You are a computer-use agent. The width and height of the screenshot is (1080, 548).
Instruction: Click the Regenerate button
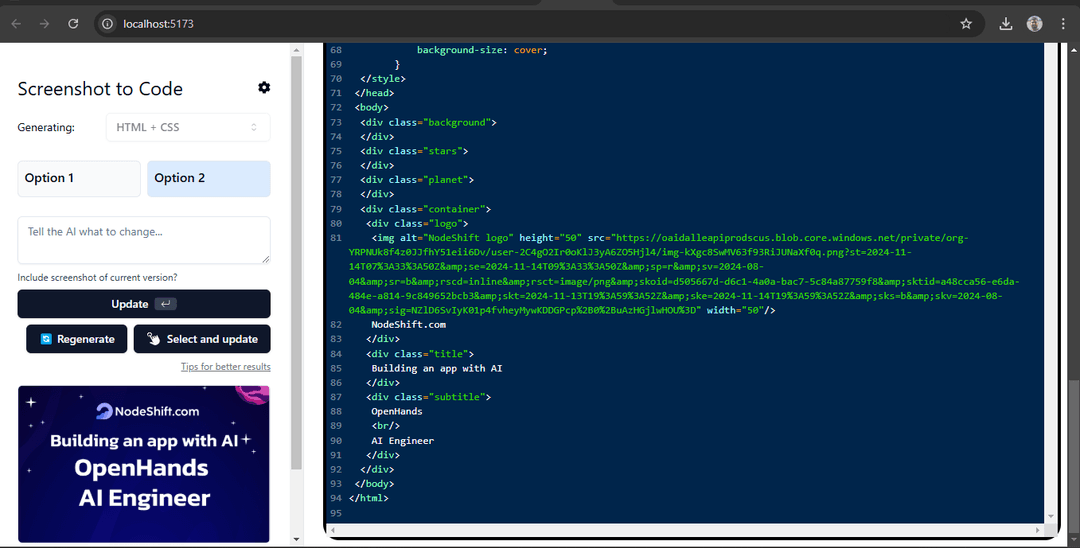(76, 339)
